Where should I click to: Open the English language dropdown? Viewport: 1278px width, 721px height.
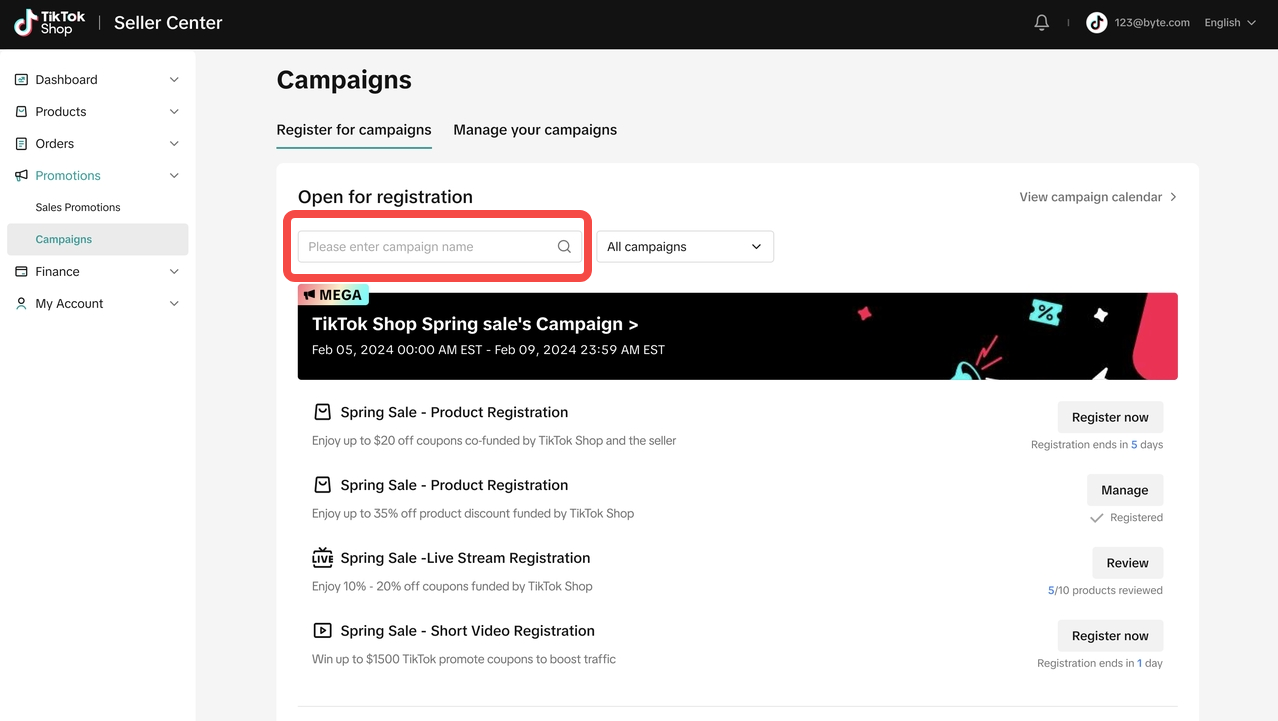1229,22
